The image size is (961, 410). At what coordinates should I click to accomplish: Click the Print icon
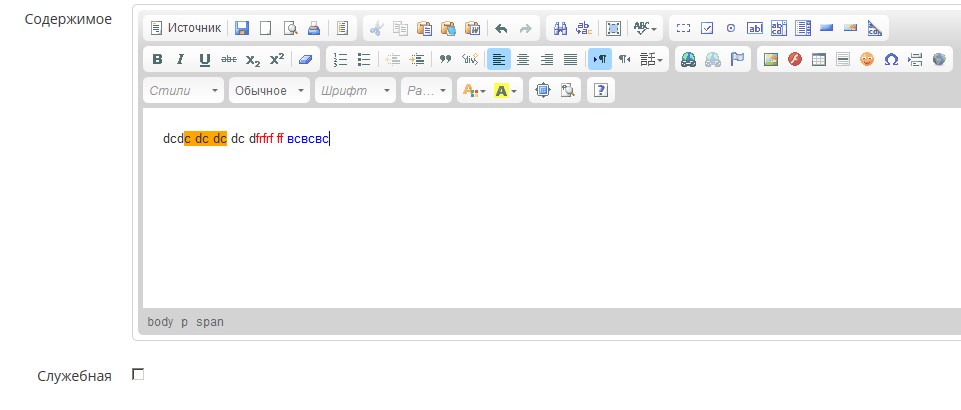(x=314, y=28)
